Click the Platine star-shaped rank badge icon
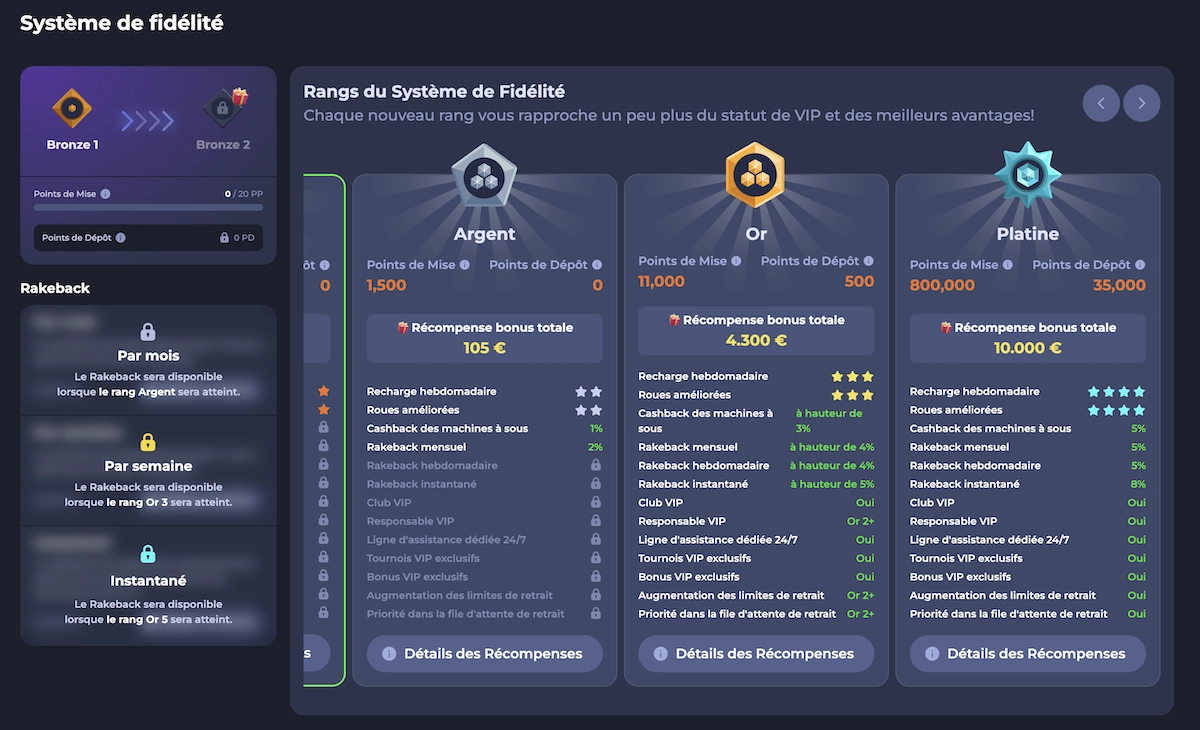 1026,176
